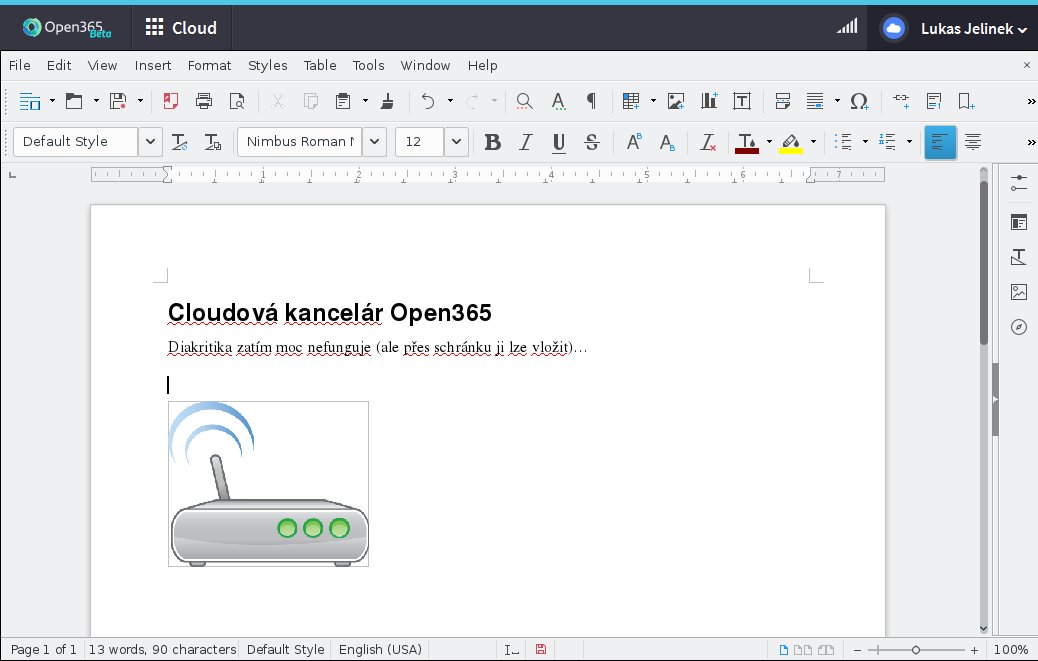Open the sidebar Gallery deck
The image size is (1038, 661).
pyautogui.click(x=1019, y=292)
